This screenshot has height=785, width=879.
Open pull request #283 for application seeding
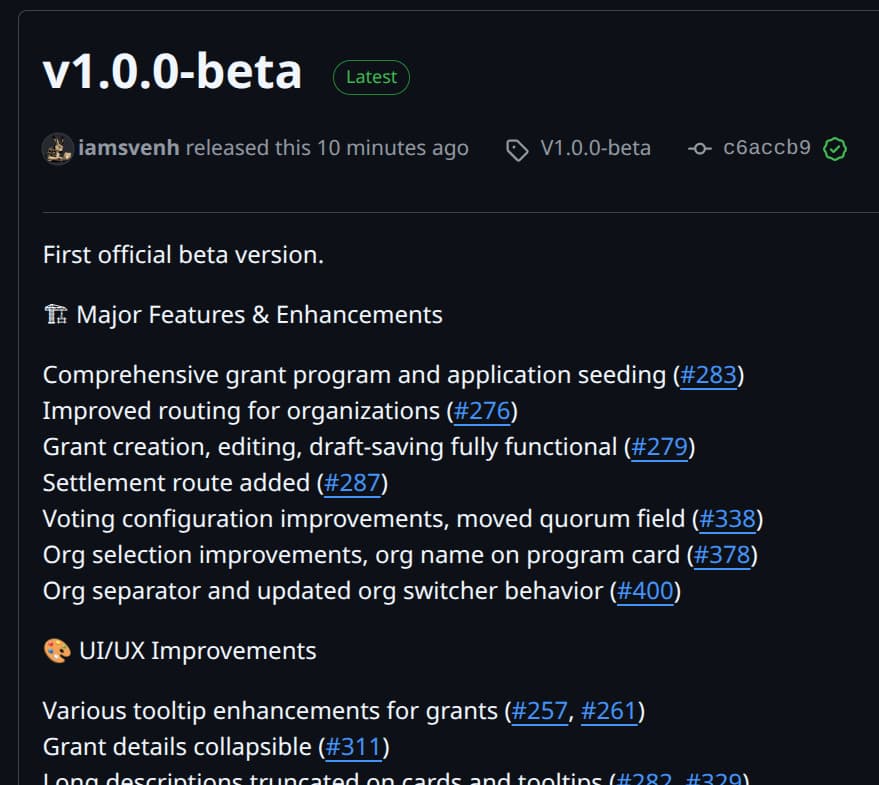coord(708,375)
